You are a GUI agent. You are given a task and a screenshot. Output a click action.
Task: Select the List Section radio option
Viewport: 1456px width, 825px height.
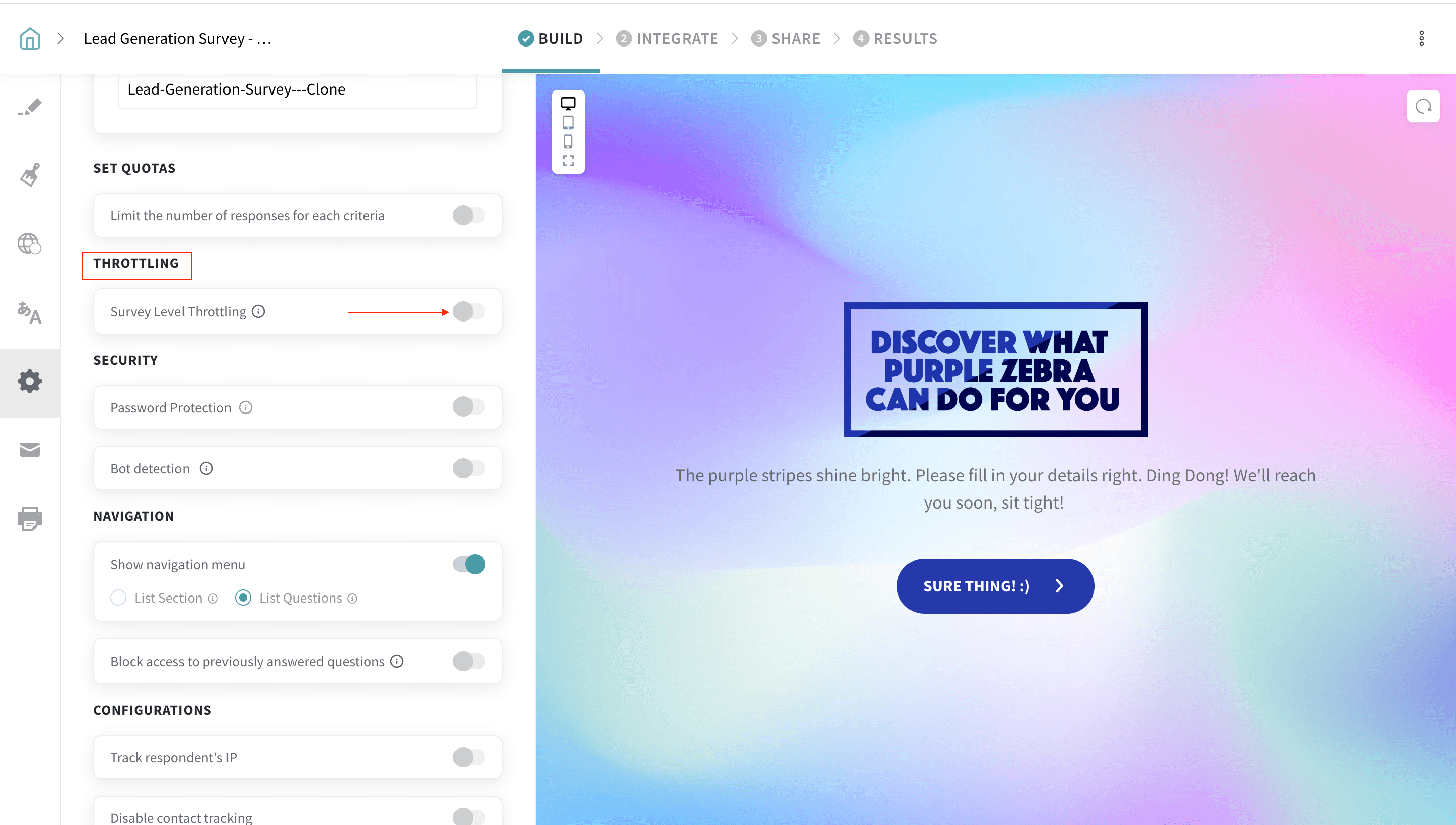118,598
